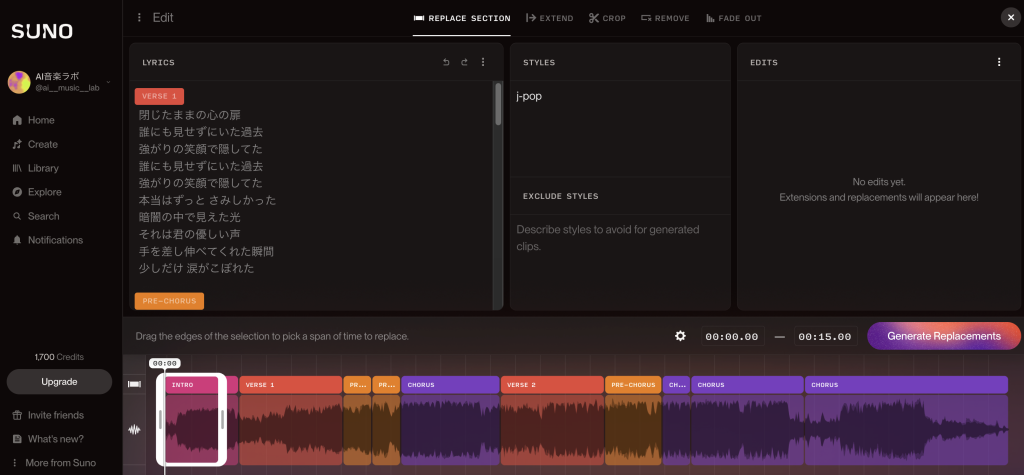Close the editor with the X button
1024x475 pixels.
pyautogui.click(x=1009, y=17)
